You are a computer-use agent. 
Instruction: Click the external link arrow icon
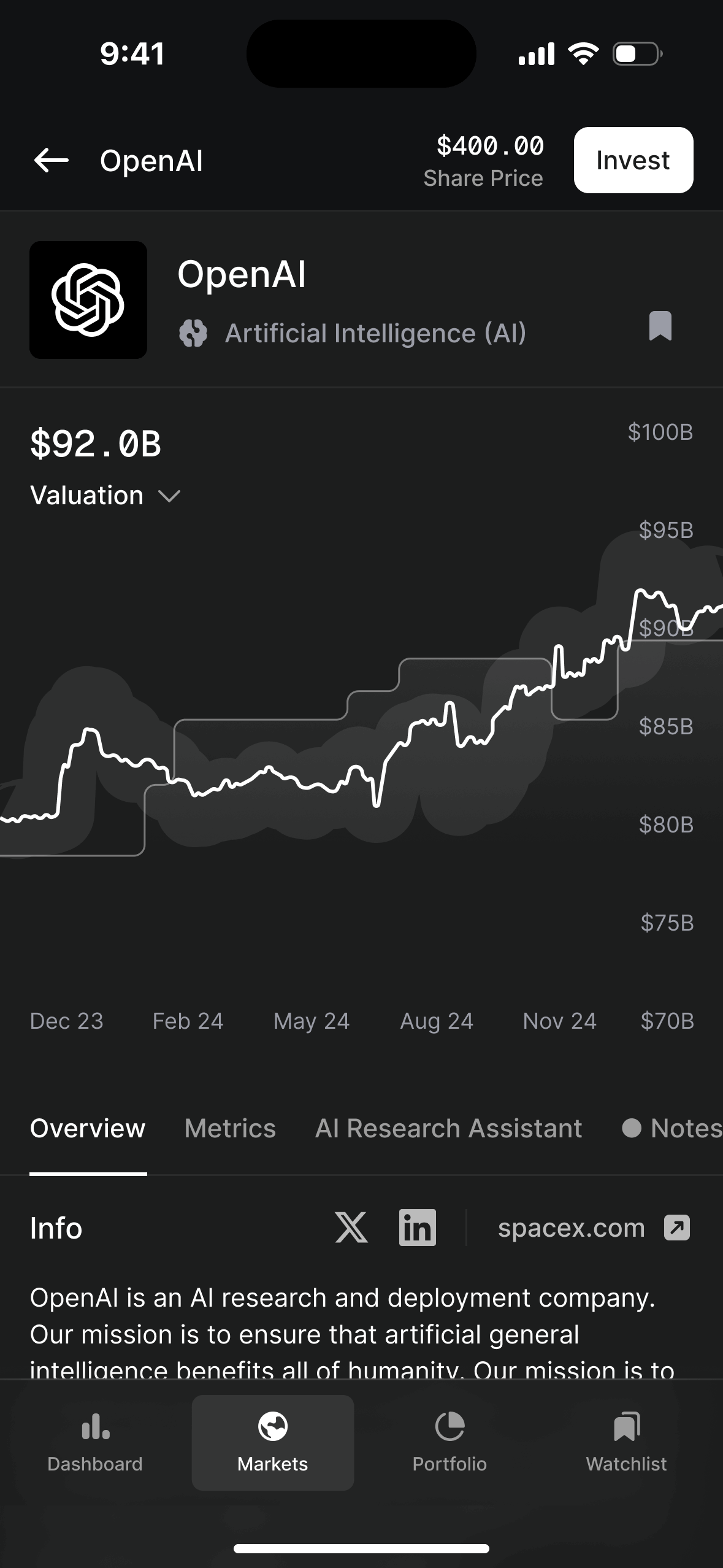(x=677, y=1228)
